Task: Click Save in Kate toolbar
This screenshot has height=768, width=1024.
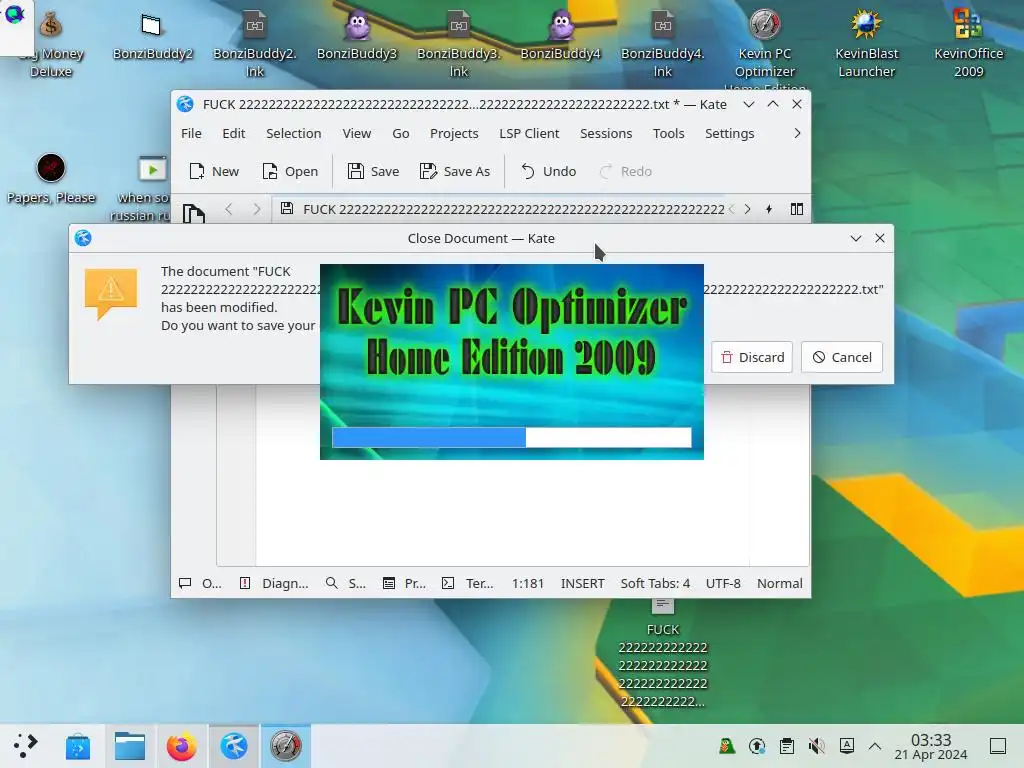Action: tap(373, 171)
